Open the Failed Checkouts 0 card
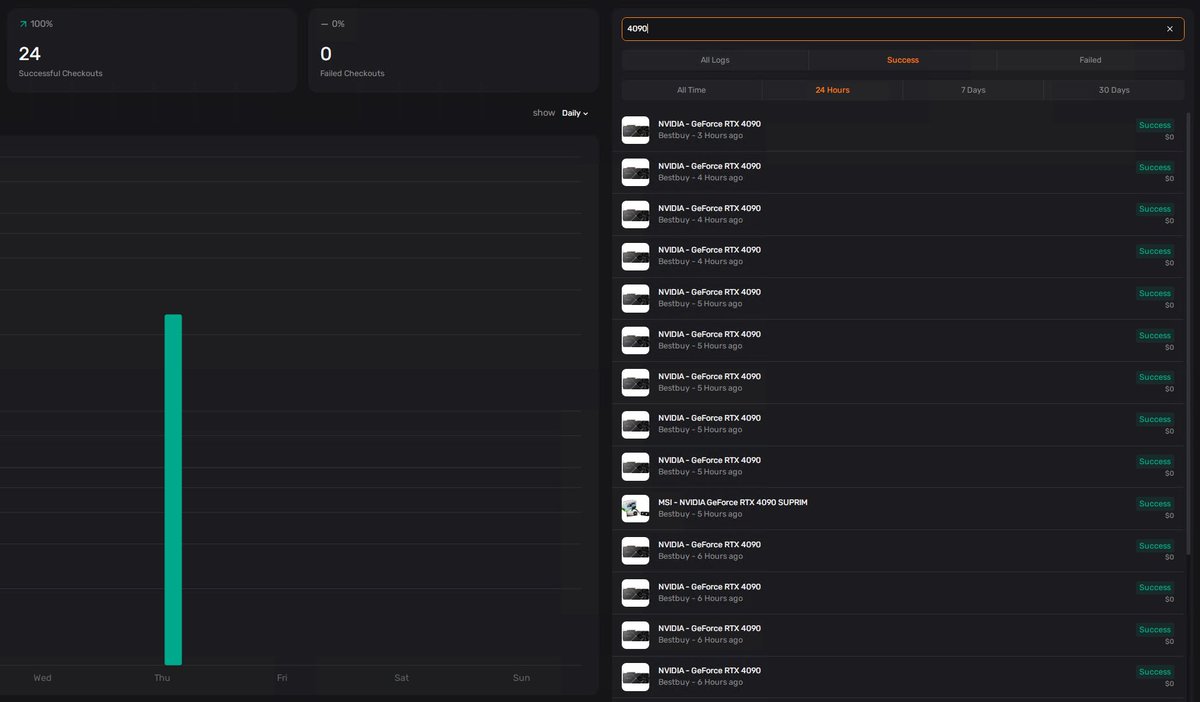The height and width of the screenshot is (702, 1200). pos(453,50)
